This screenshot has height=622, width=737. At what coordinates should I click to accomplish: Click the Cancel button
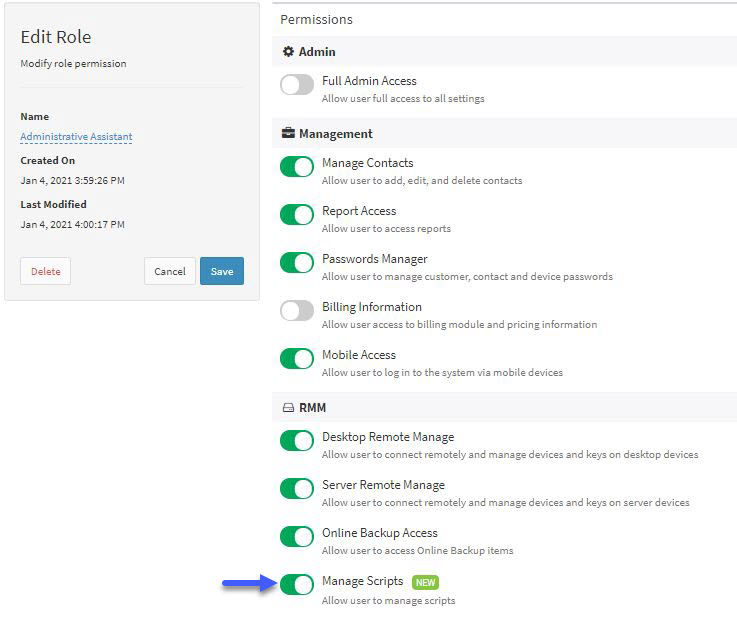[x=170, y=271]
